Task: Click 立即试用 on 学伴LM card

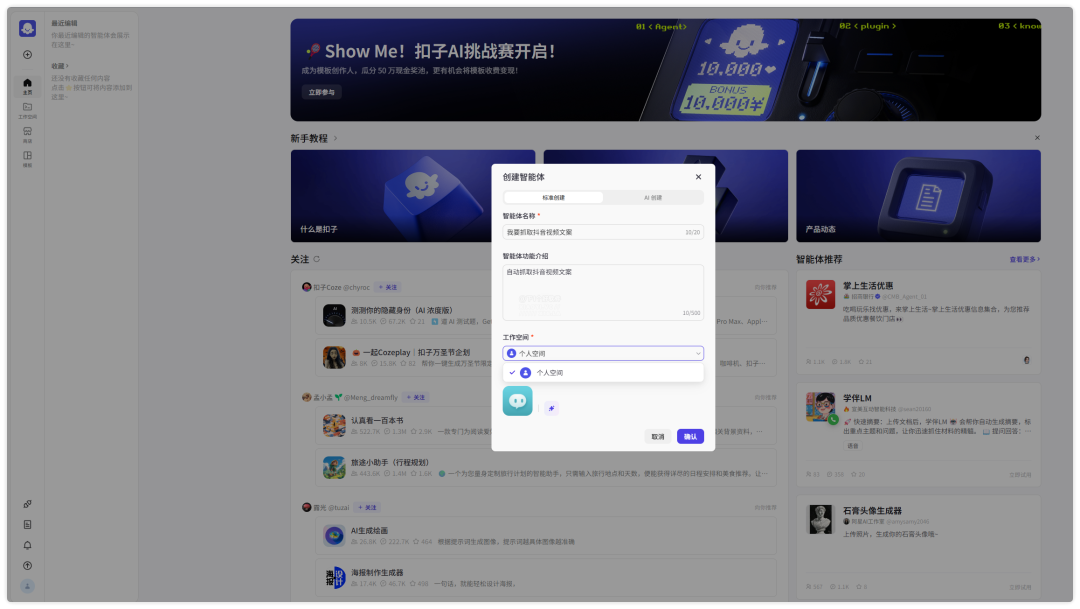Action: (x=1020, y=475)
